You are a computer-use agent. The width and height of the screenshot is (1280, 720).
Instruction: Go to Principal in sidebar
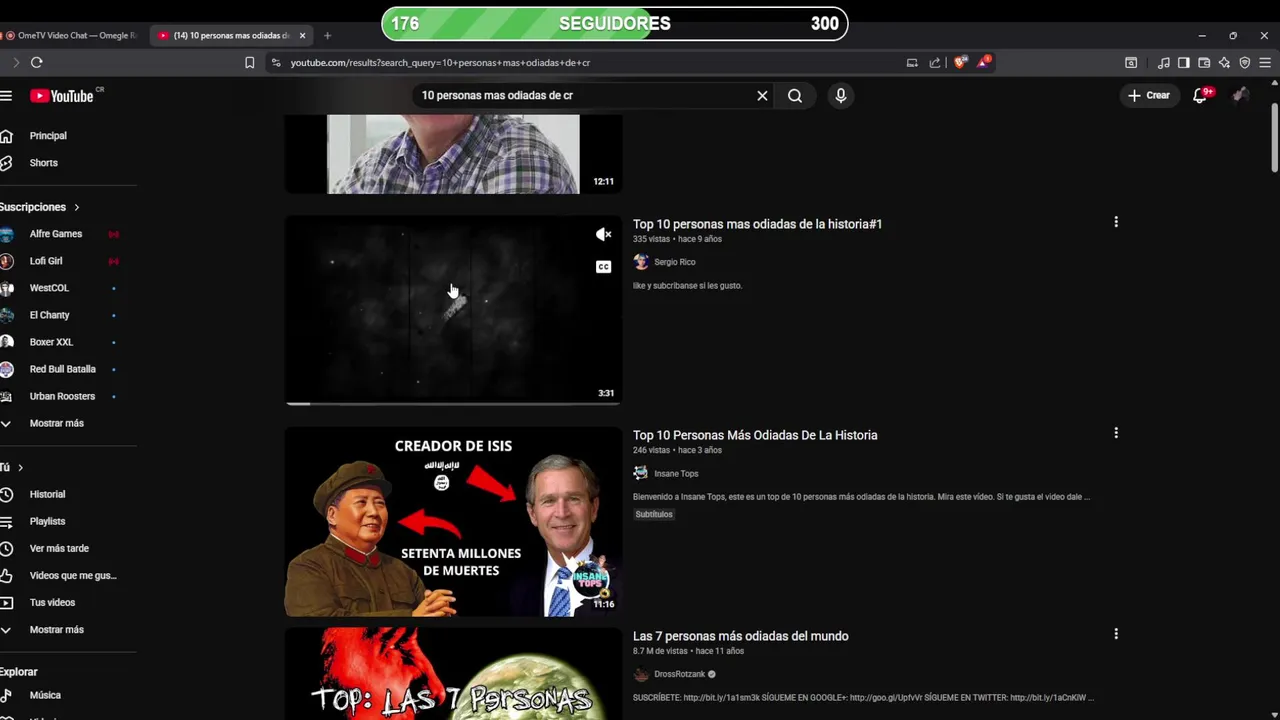coord(48,136)
